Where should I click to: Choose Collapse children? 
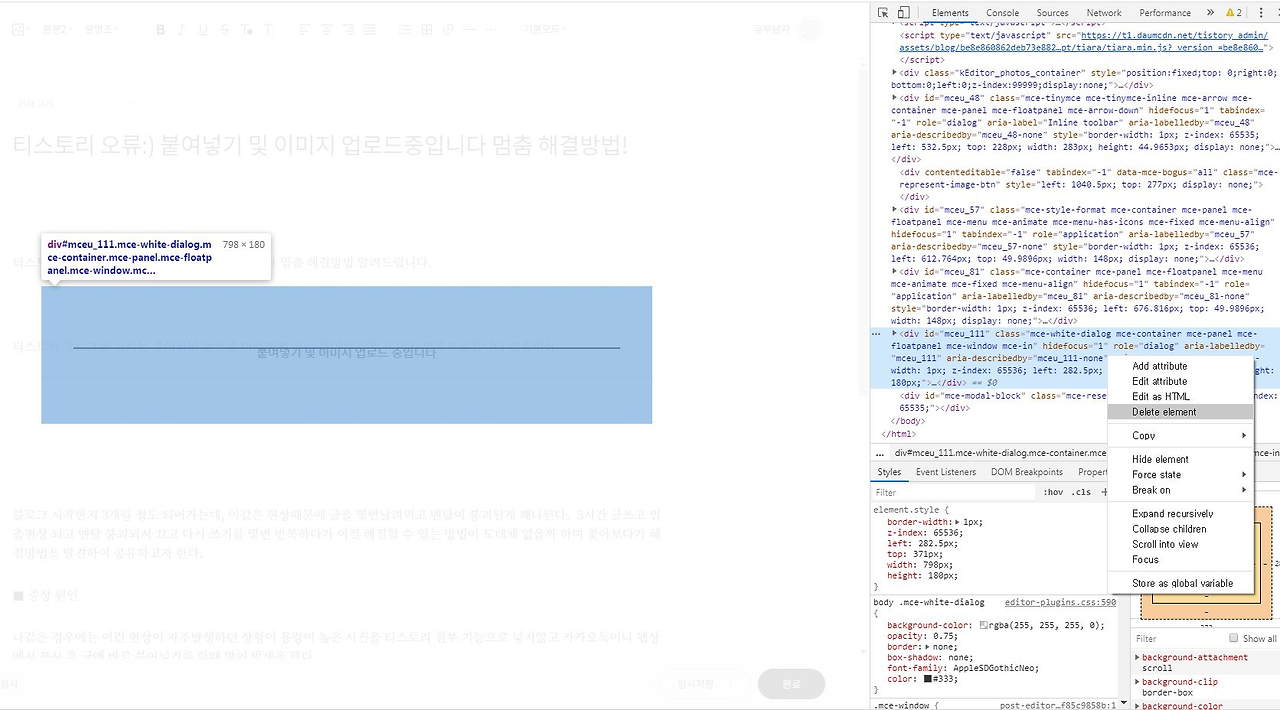(x=1180, y=529)
